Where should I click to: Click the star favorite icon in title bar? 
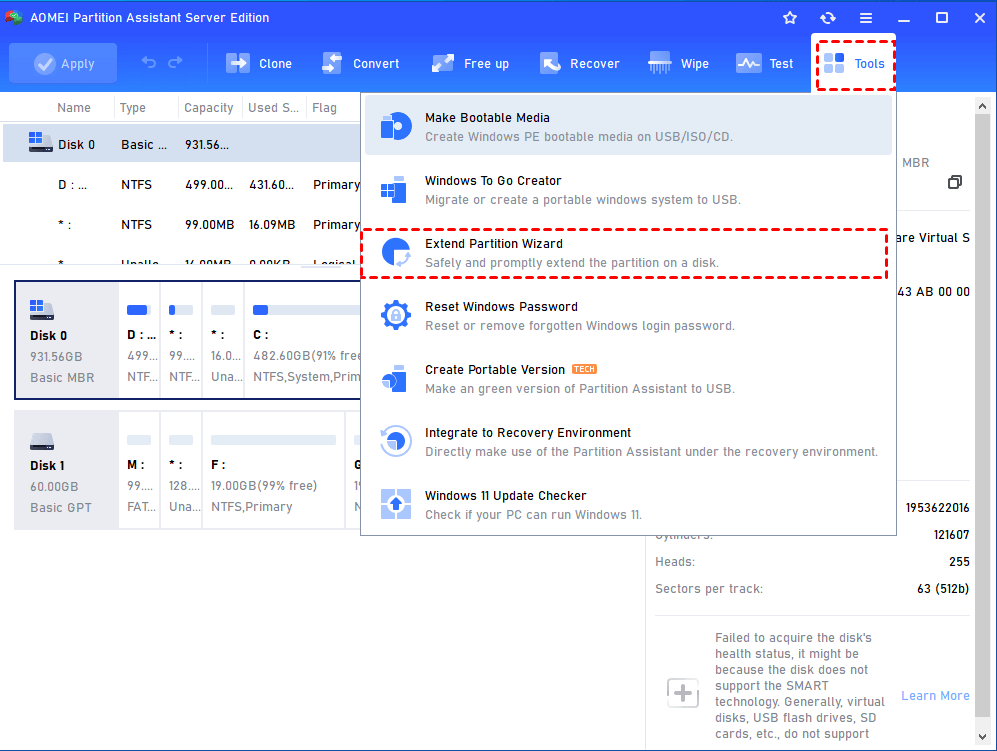click(790, 18)
